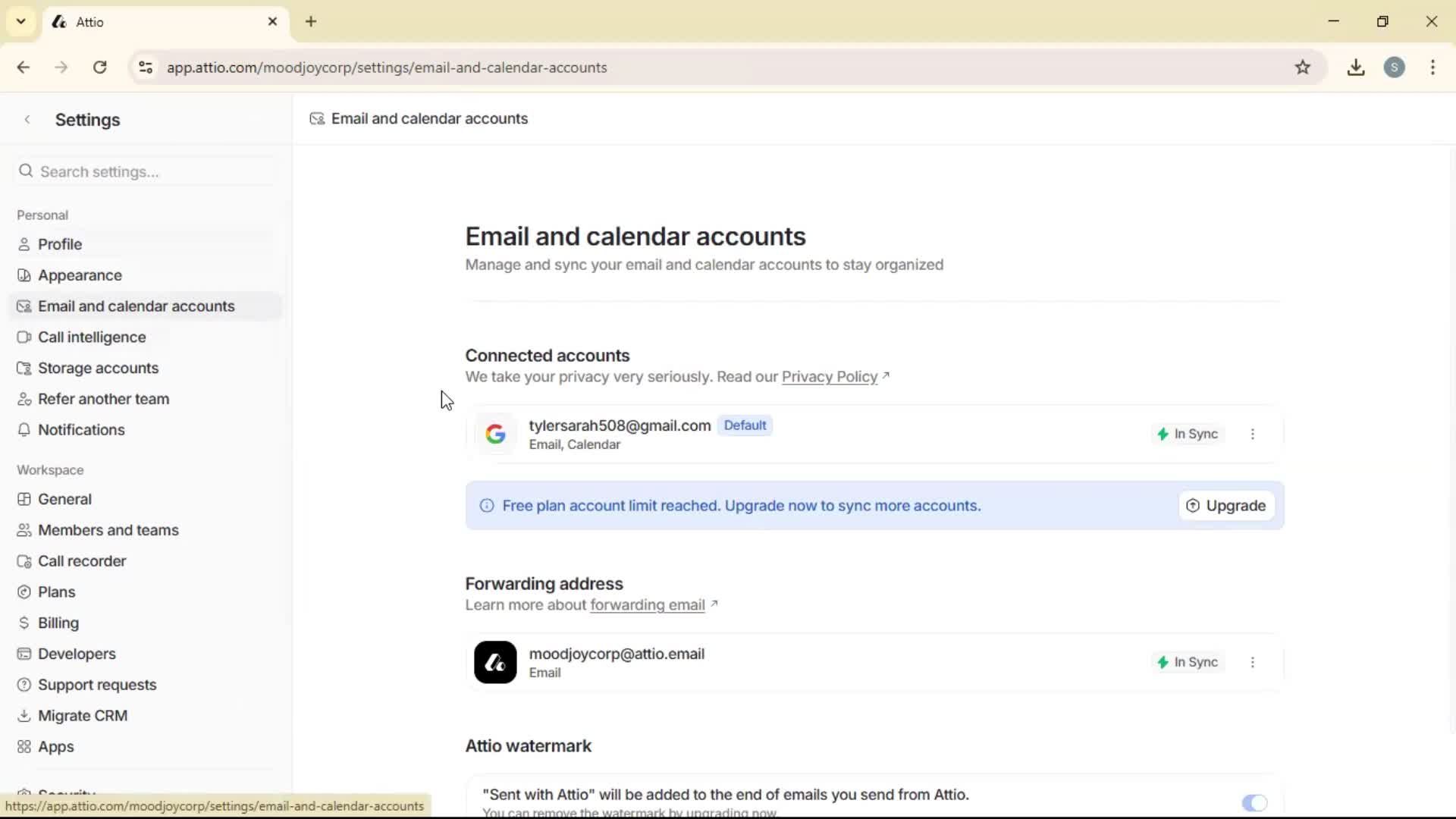View site information icon in address bar

[x=146, y=67]
